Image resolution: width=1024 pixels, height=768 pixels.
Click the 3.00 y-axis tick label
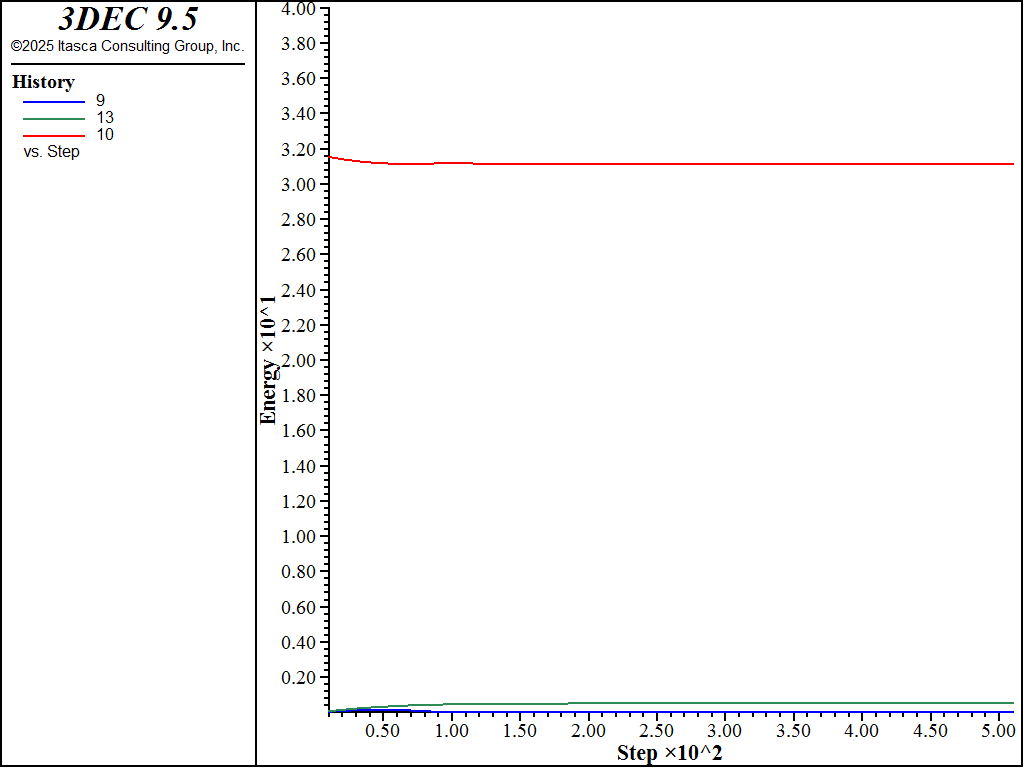tap(298, 185)
